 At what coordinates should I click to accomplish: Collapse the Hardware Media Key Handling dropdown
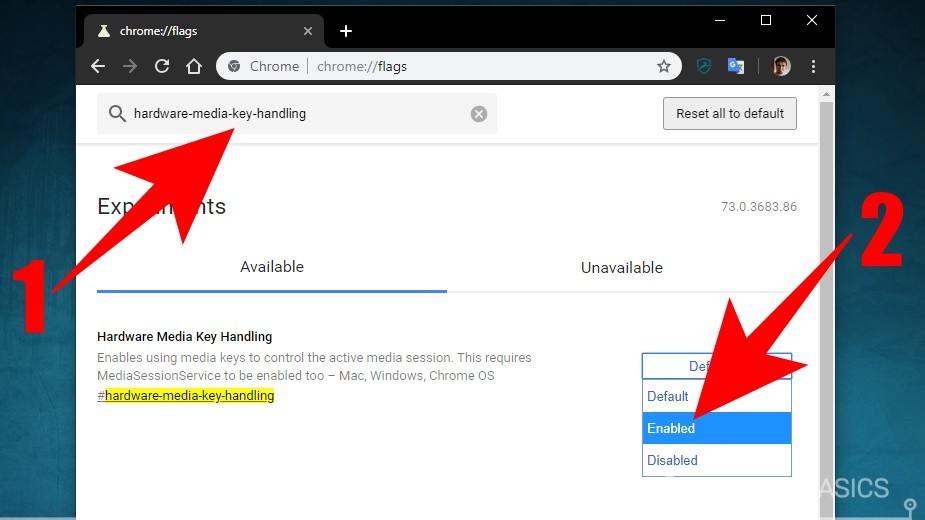(x=717, y=366)
